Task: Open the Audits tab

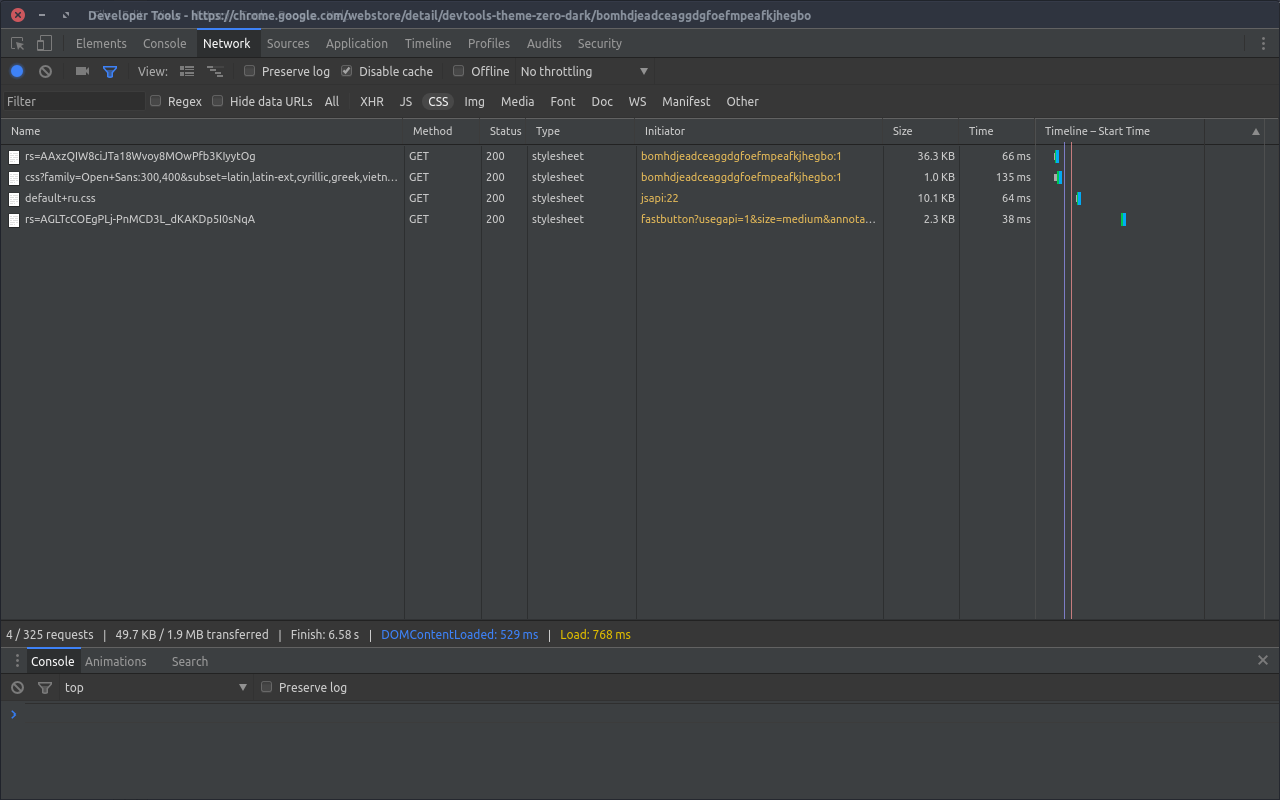Action: point(544,43)
